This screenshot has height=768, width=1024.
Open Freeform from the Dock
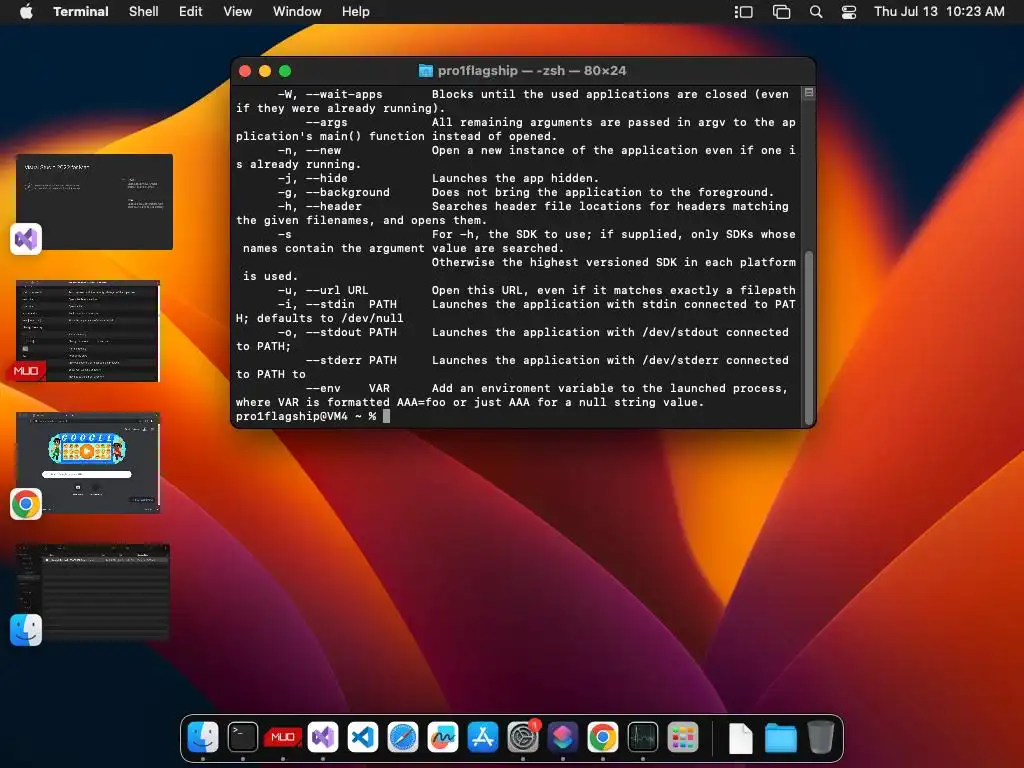[x=443, y=737]
